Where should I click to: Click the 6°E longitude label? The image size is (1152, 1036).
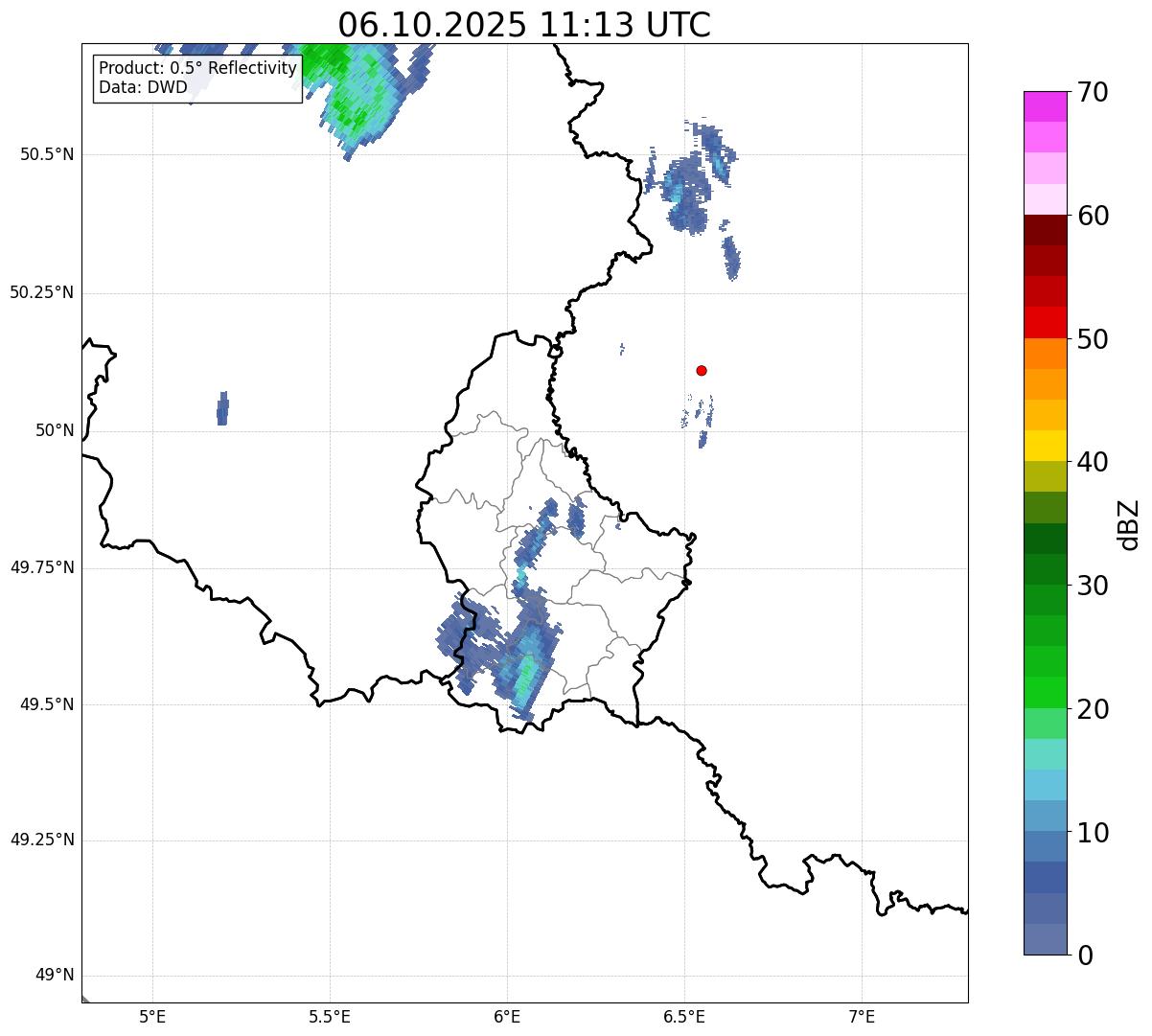click(507, 1016)
